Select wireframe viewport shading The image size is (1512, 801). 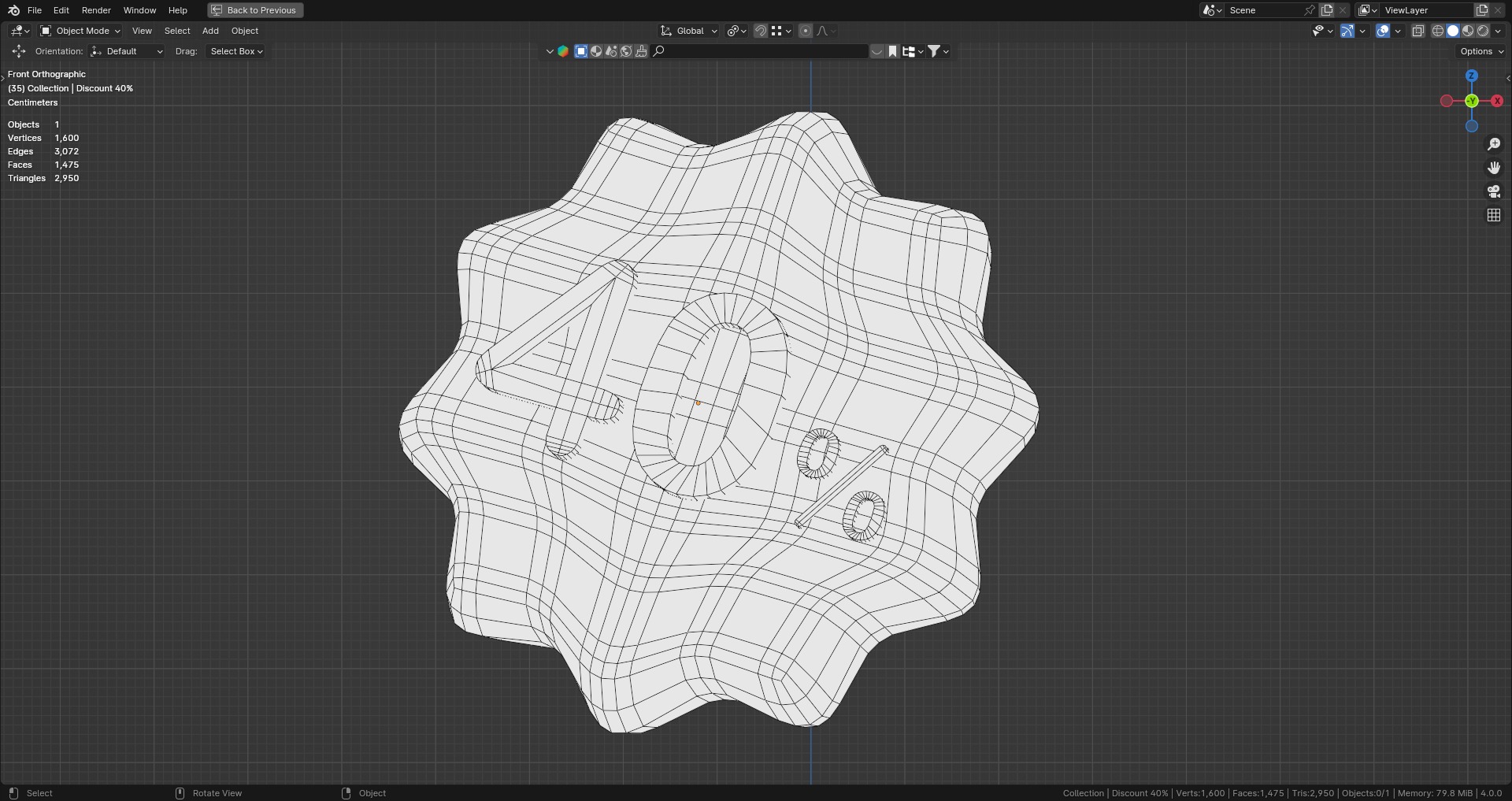[x=1438, y=31]
